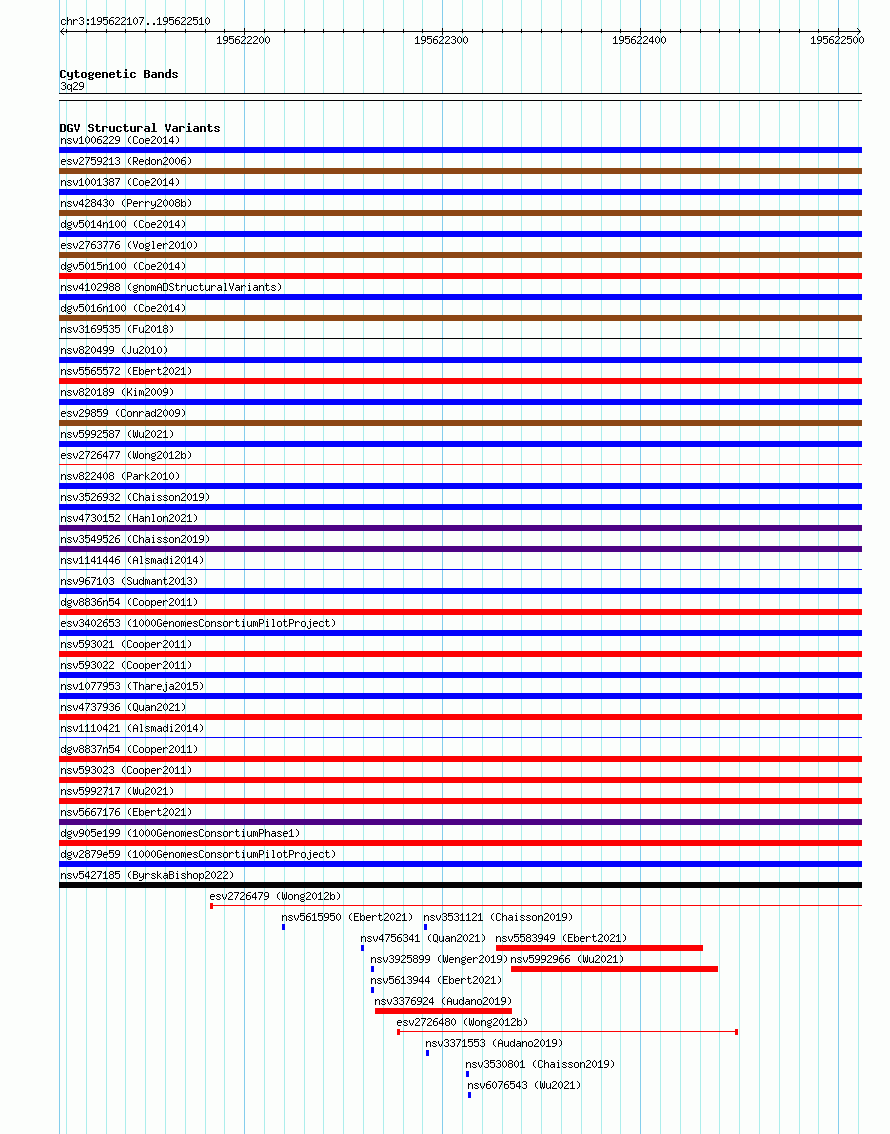This screenshot has width=890, height=1134.
Task: Click dgv2879e59 (1000GenomesConsortiumPilotProject) label
Action: pyautogui.click(x=198, y=853)
